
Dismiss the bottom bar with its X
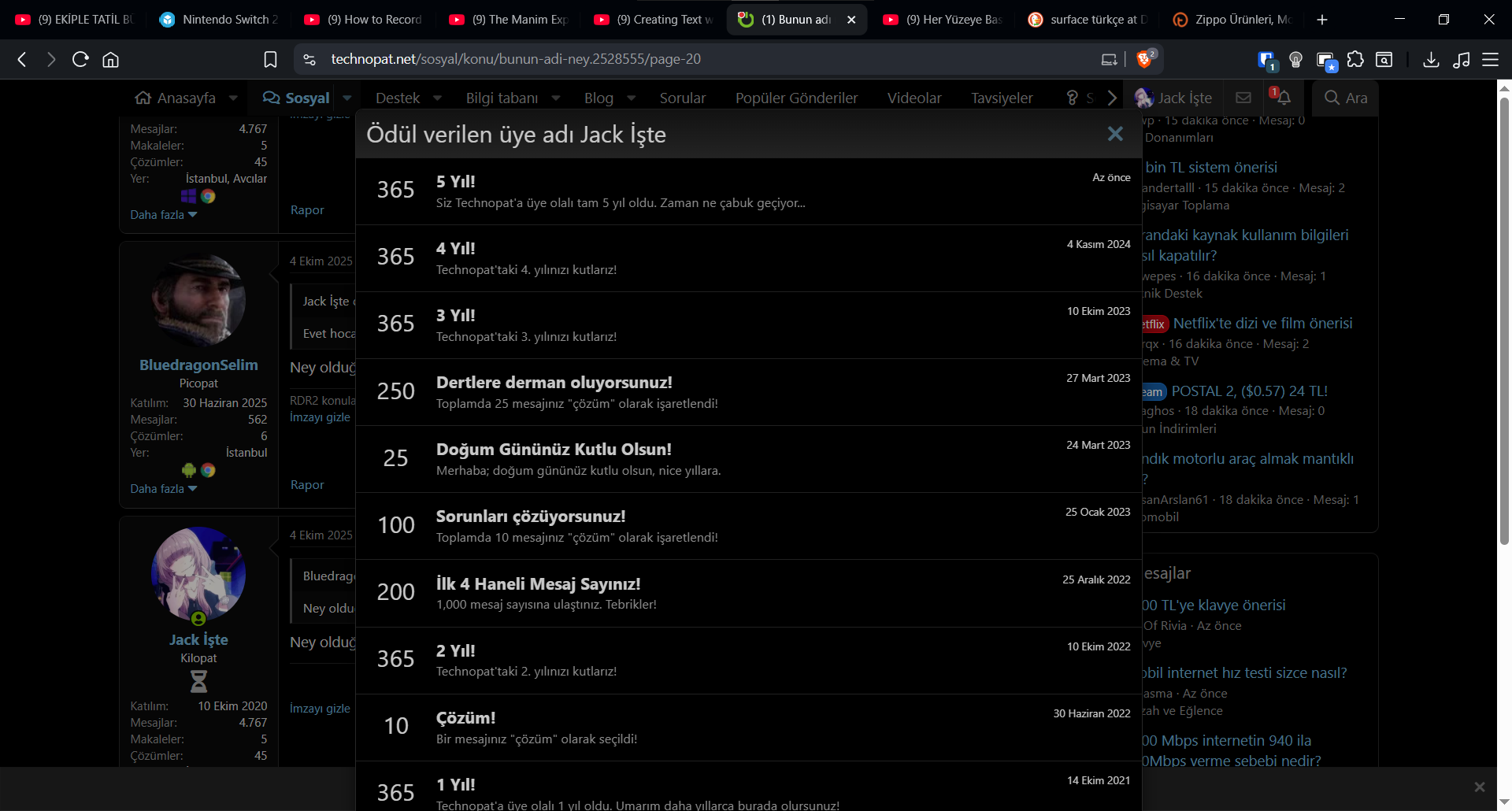pyautogui.click(x=1480, y=787)
